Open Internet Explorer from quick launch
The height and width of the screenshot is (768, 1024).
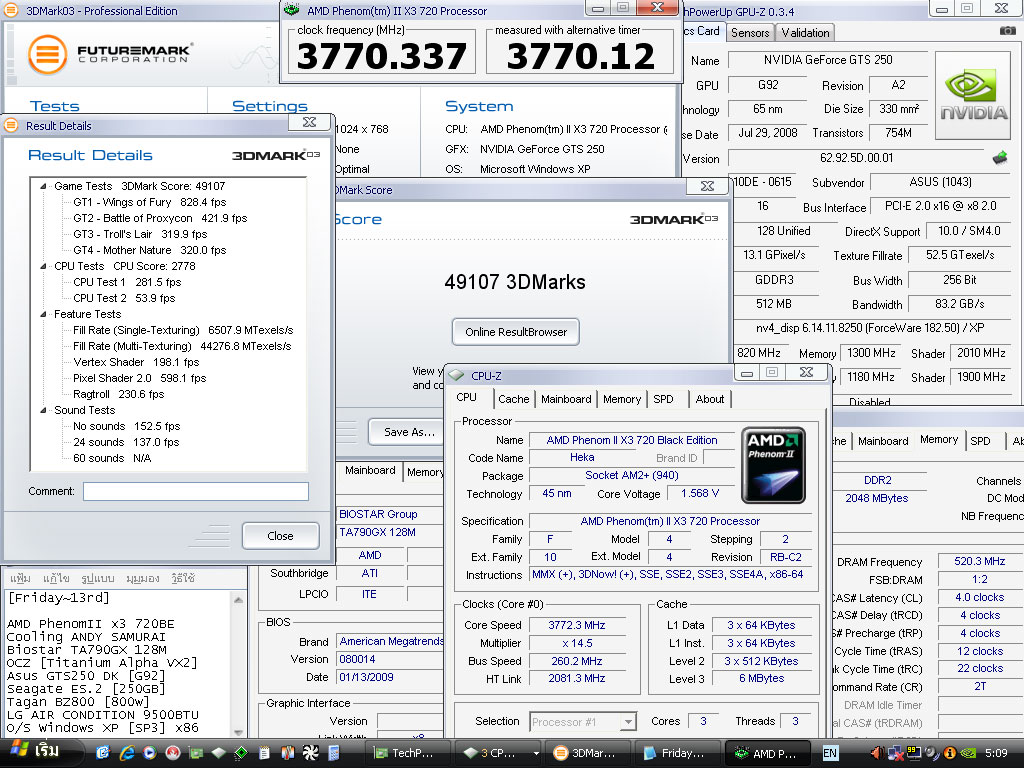(127, 753)
